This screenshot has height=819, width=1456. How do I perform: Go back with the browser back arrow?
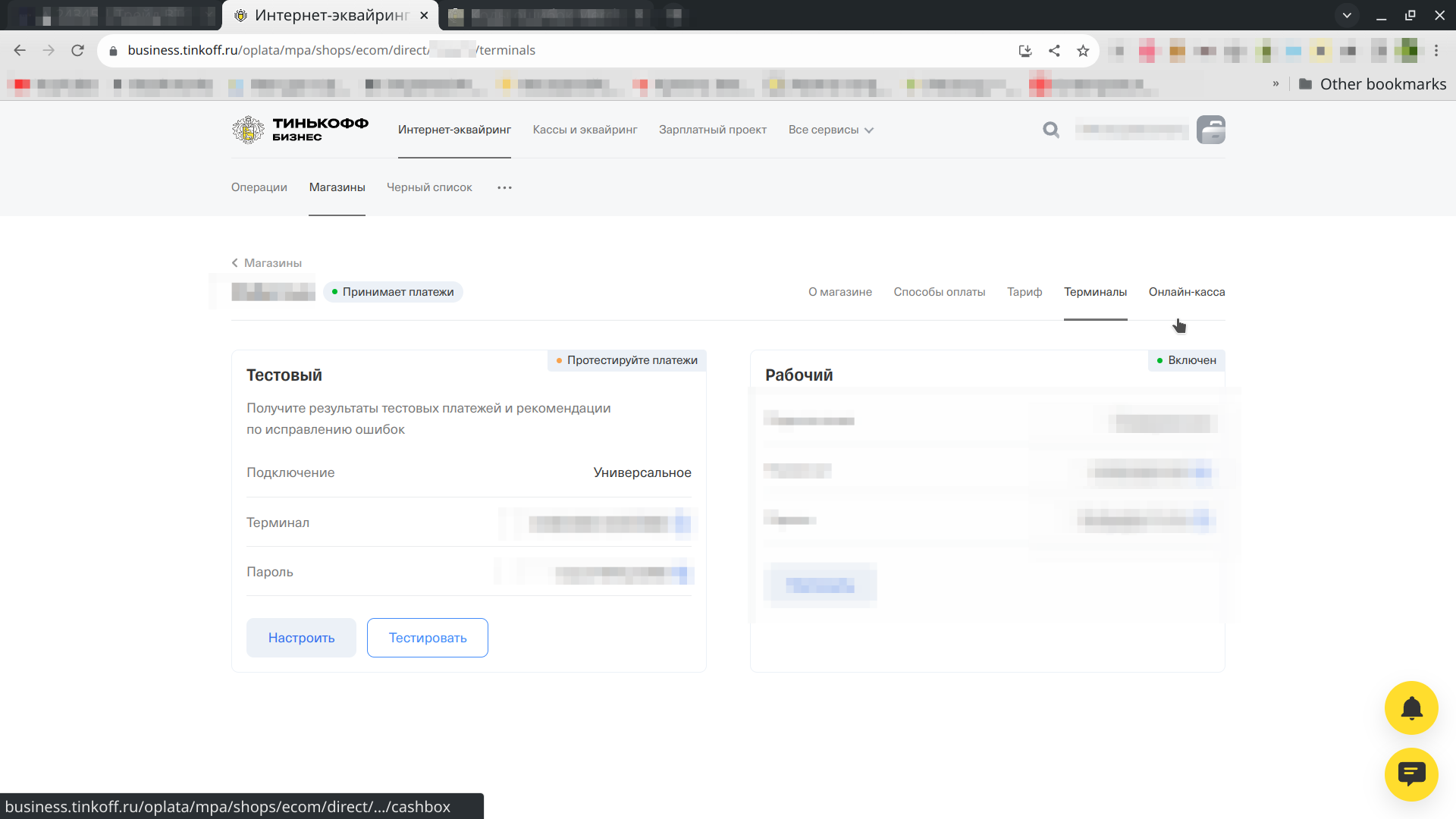[20, 50]
